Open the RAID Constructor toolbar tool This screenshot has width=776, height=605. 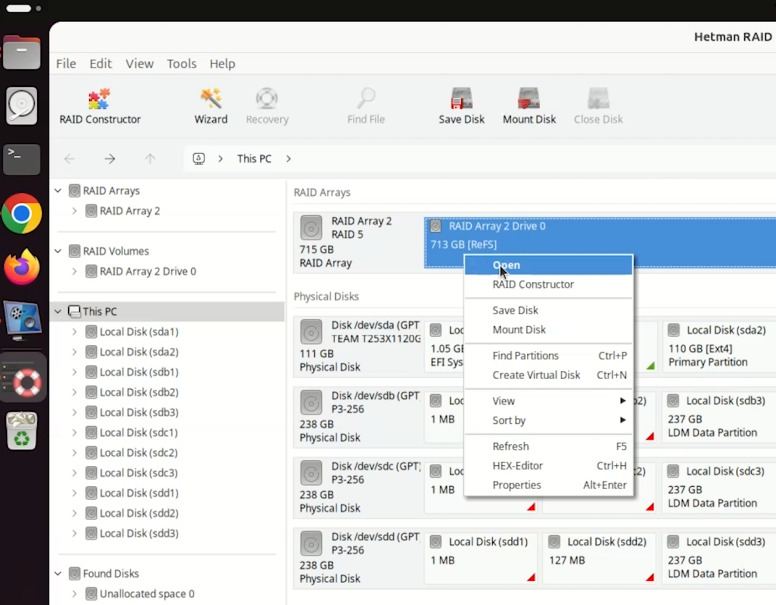point(100,106)
